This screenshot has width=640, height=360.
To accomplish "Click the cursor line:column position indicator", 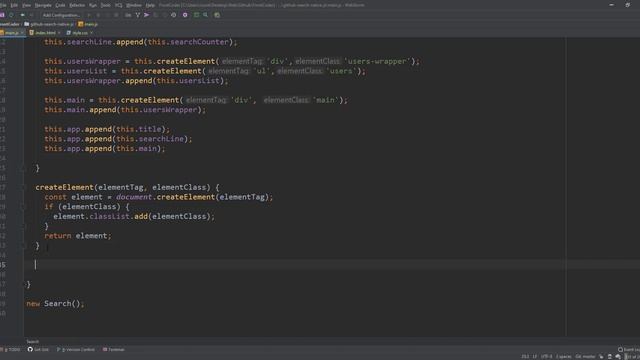I will tap(526, 357).
